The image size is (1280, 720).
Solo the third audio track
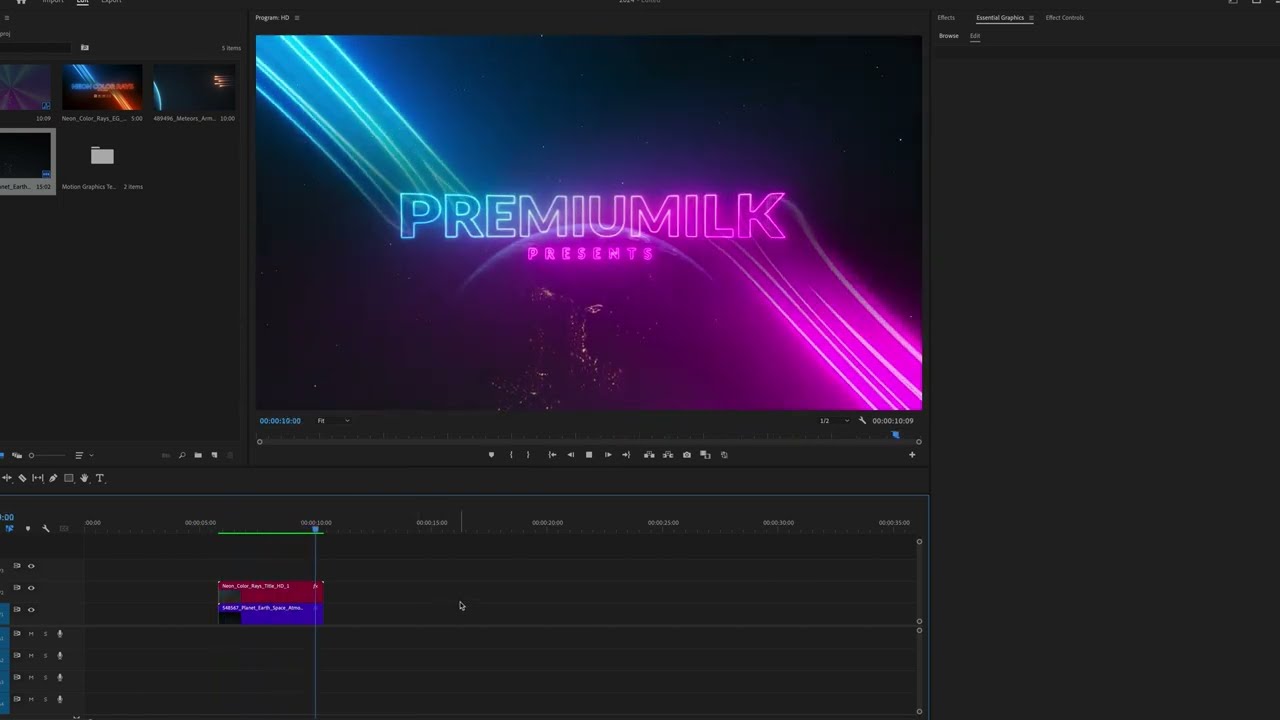(45, 677)
